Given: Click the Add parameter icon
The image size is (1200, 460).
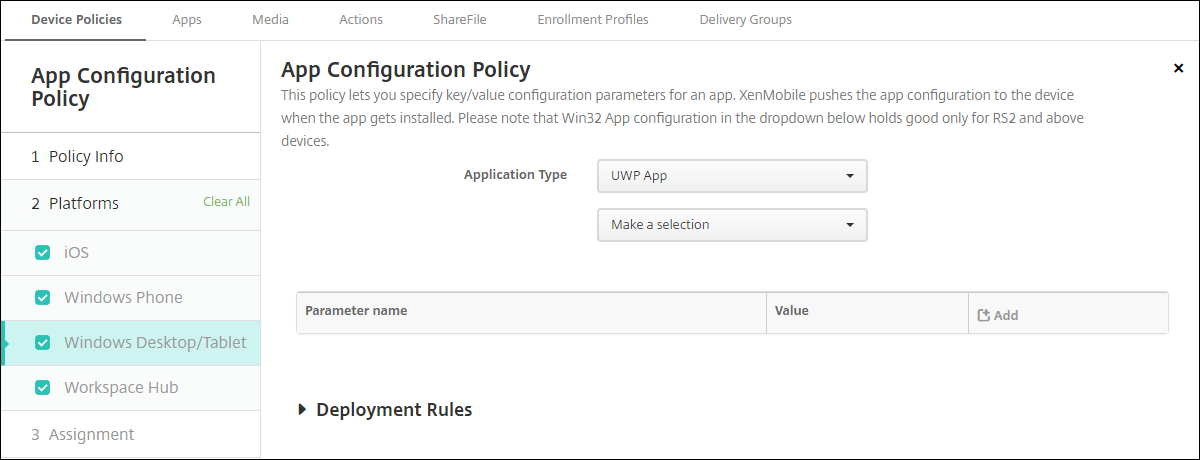Looking at the screenshot, I should (984, 315).
